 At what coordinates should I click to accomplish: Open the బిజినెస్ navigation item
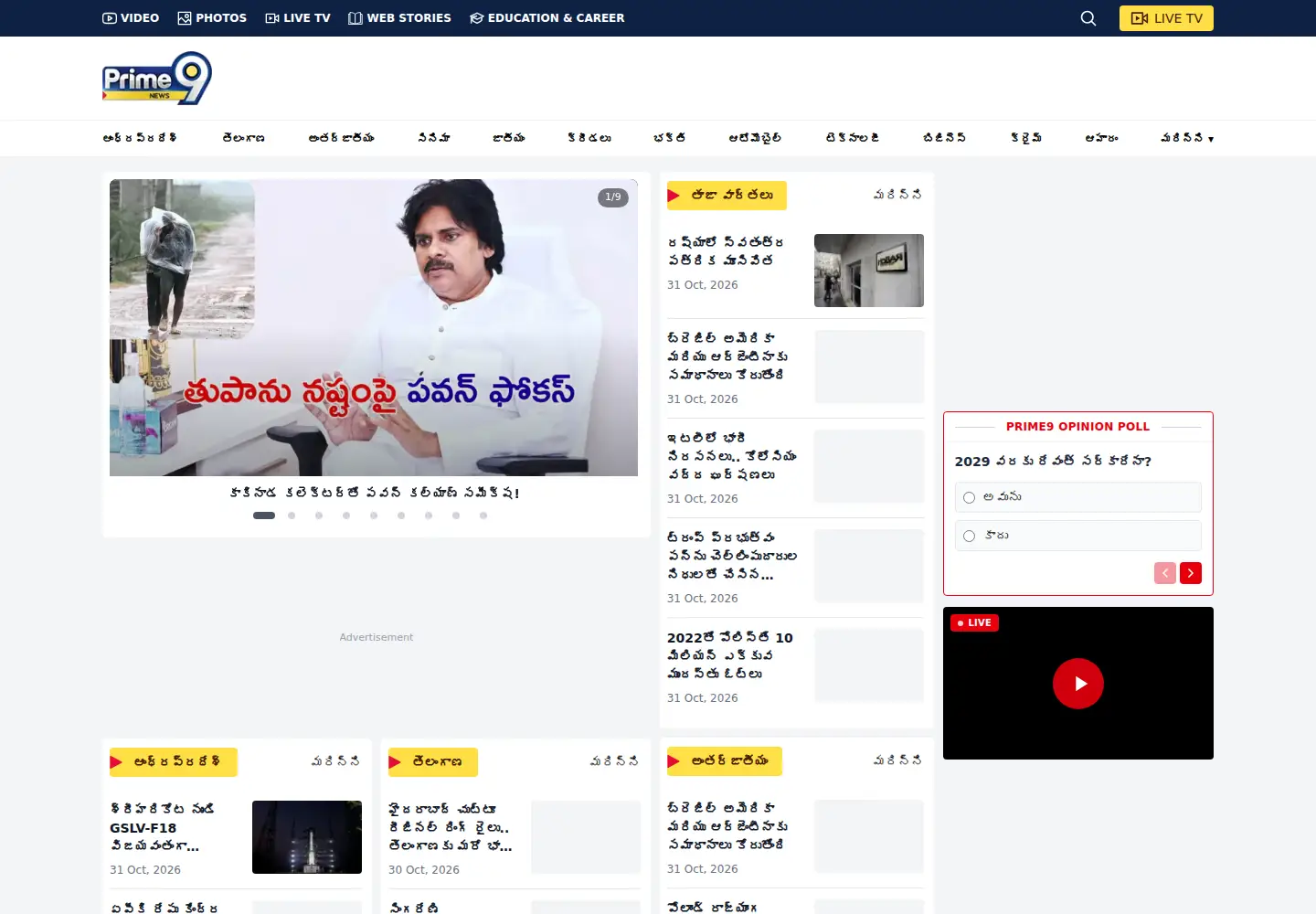(945, 138)
